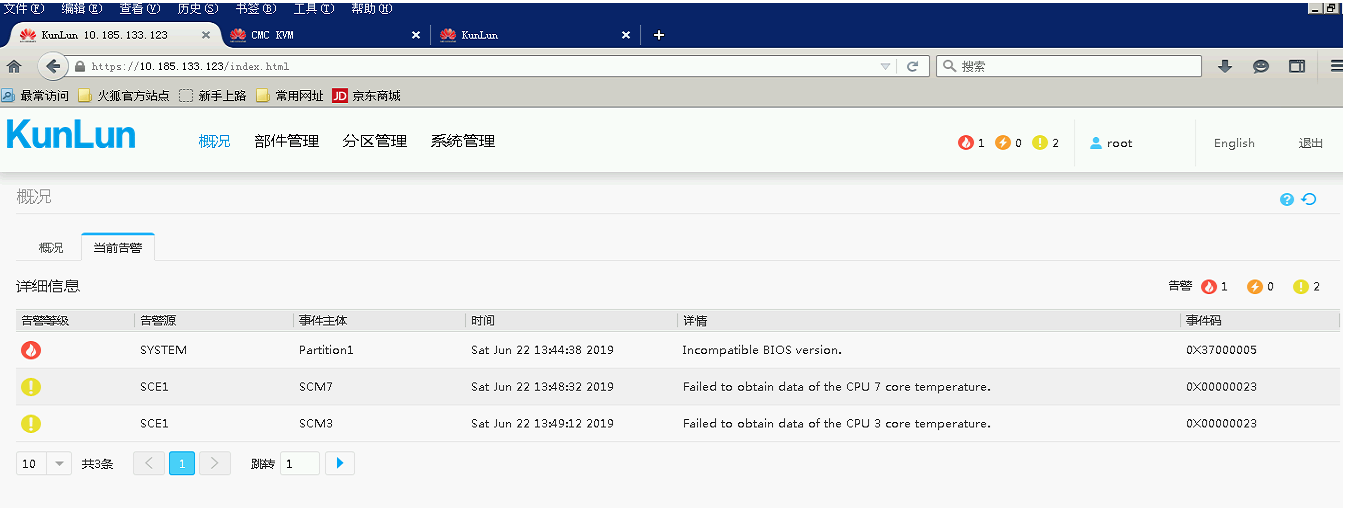1354x508 pixels.
Task: Open 京东商城 bookmark
Action: 366,96
